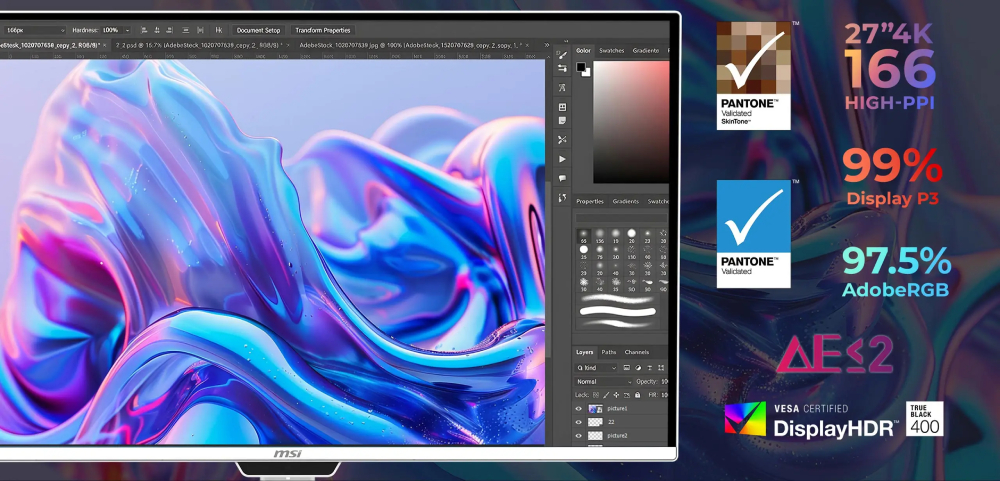The height and width of the screenshot is (481, 1000).
Task: Select the first brush stroke preview
Action: pos(617,299)
